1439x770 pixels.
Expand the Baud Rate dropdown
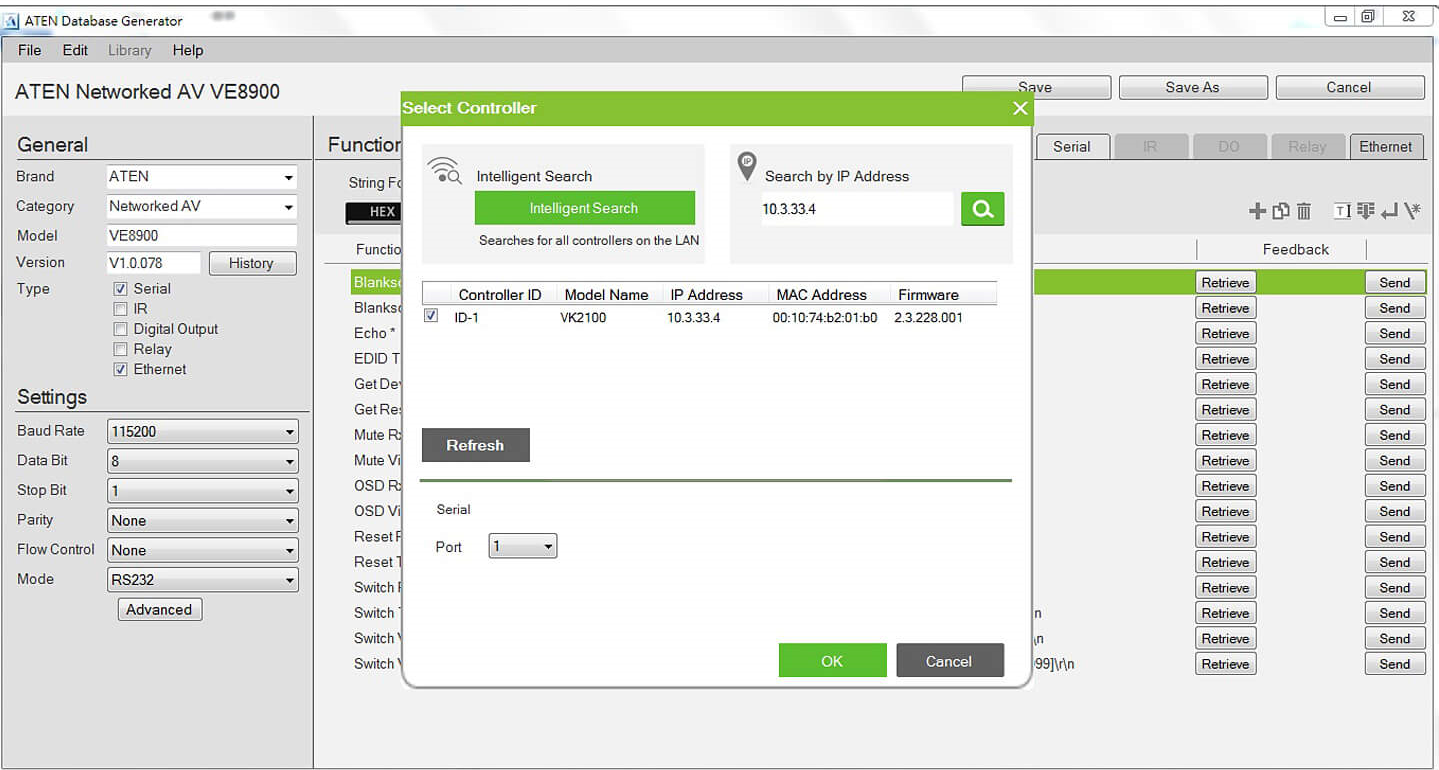(203, 432)
